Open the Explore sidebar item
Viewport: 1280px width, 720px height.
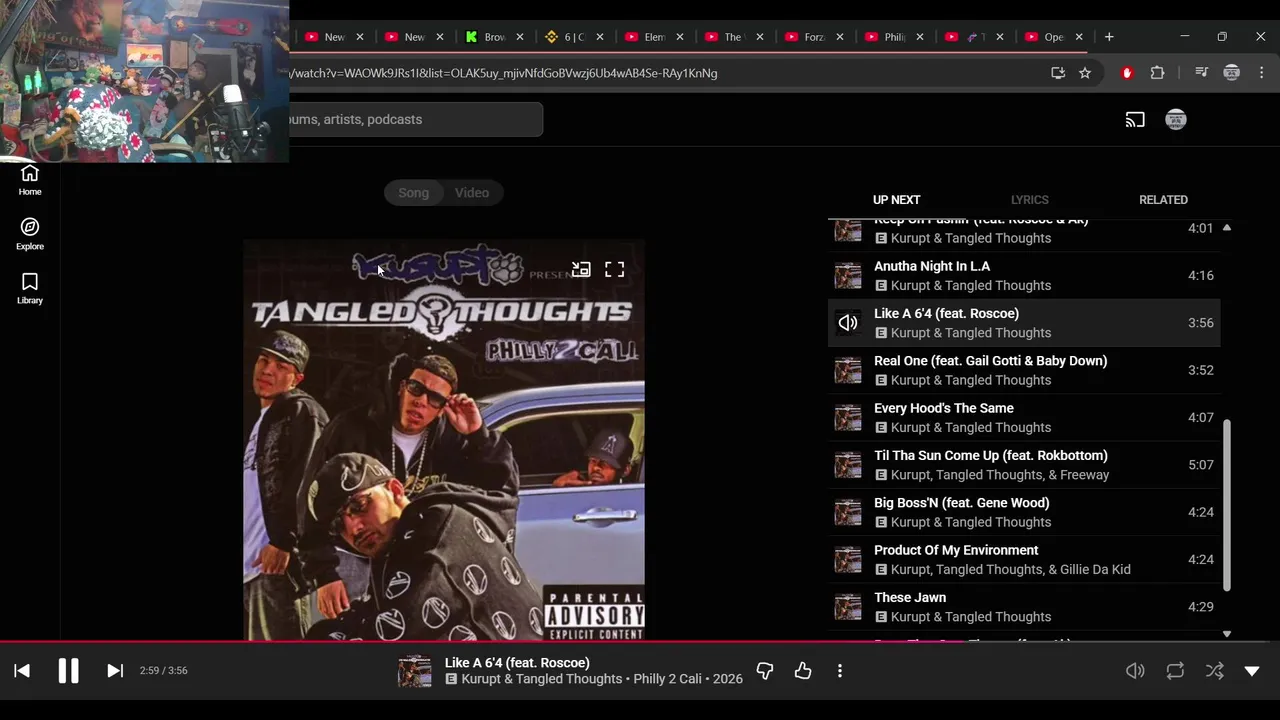coord(30,234)
